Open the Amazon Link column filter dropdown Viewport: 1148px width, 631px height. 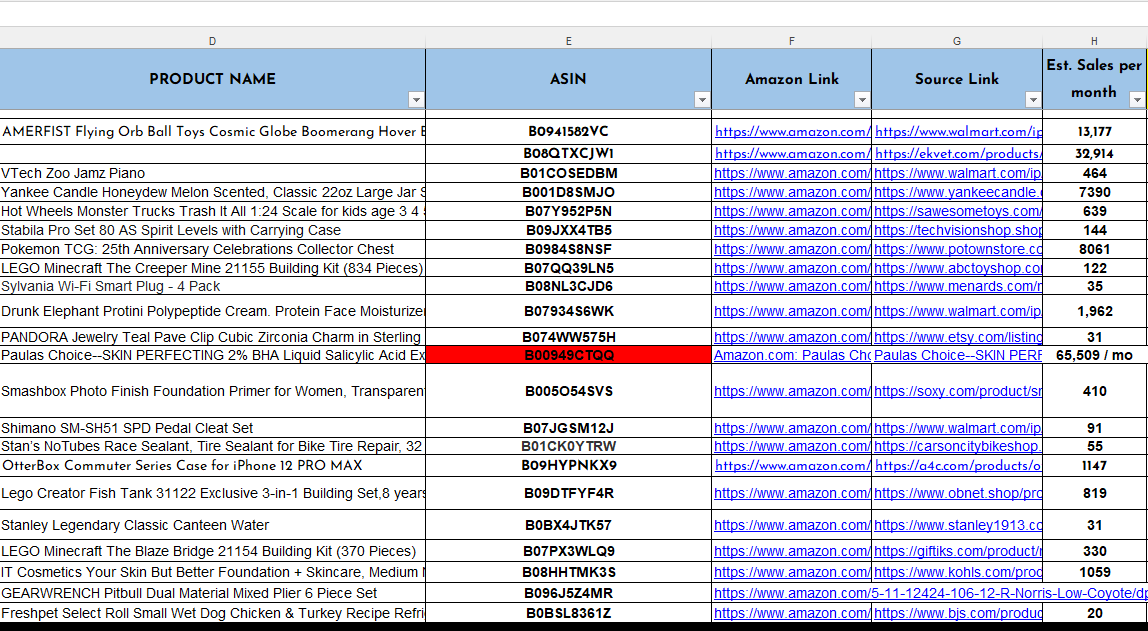click(x=862, y=100)
